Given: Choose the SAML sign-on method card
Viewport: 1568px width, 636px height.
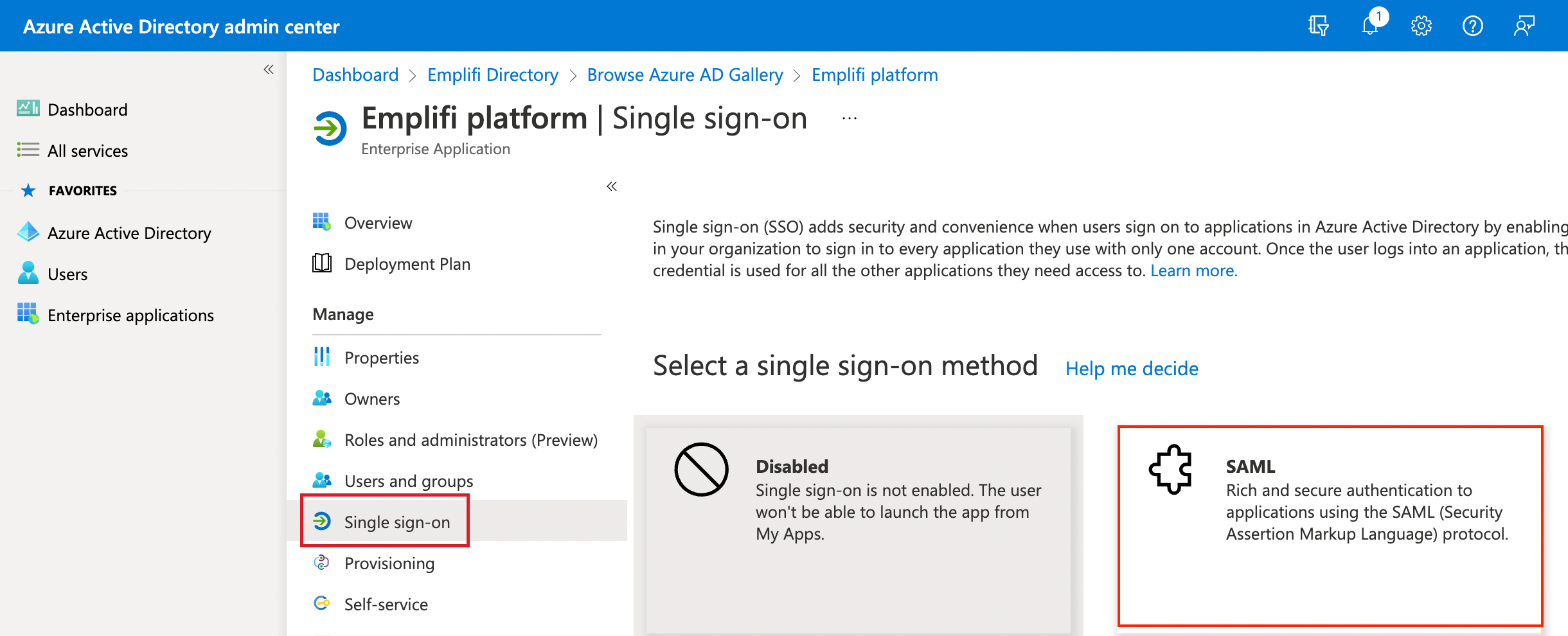Looking at the screenshot, I should (x=1330, y=526).
